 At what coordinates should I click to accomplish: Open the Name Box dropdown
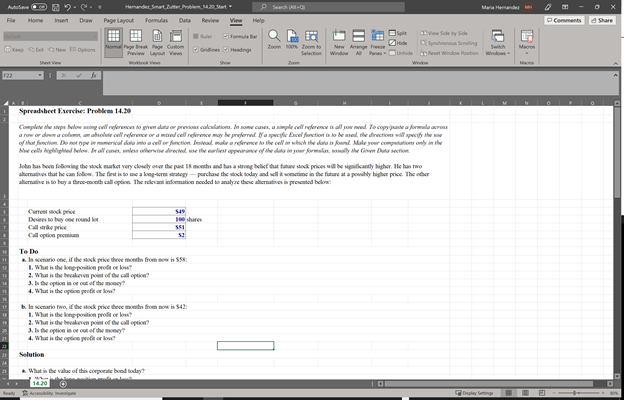pyautogui.click(x=40, y=75)
